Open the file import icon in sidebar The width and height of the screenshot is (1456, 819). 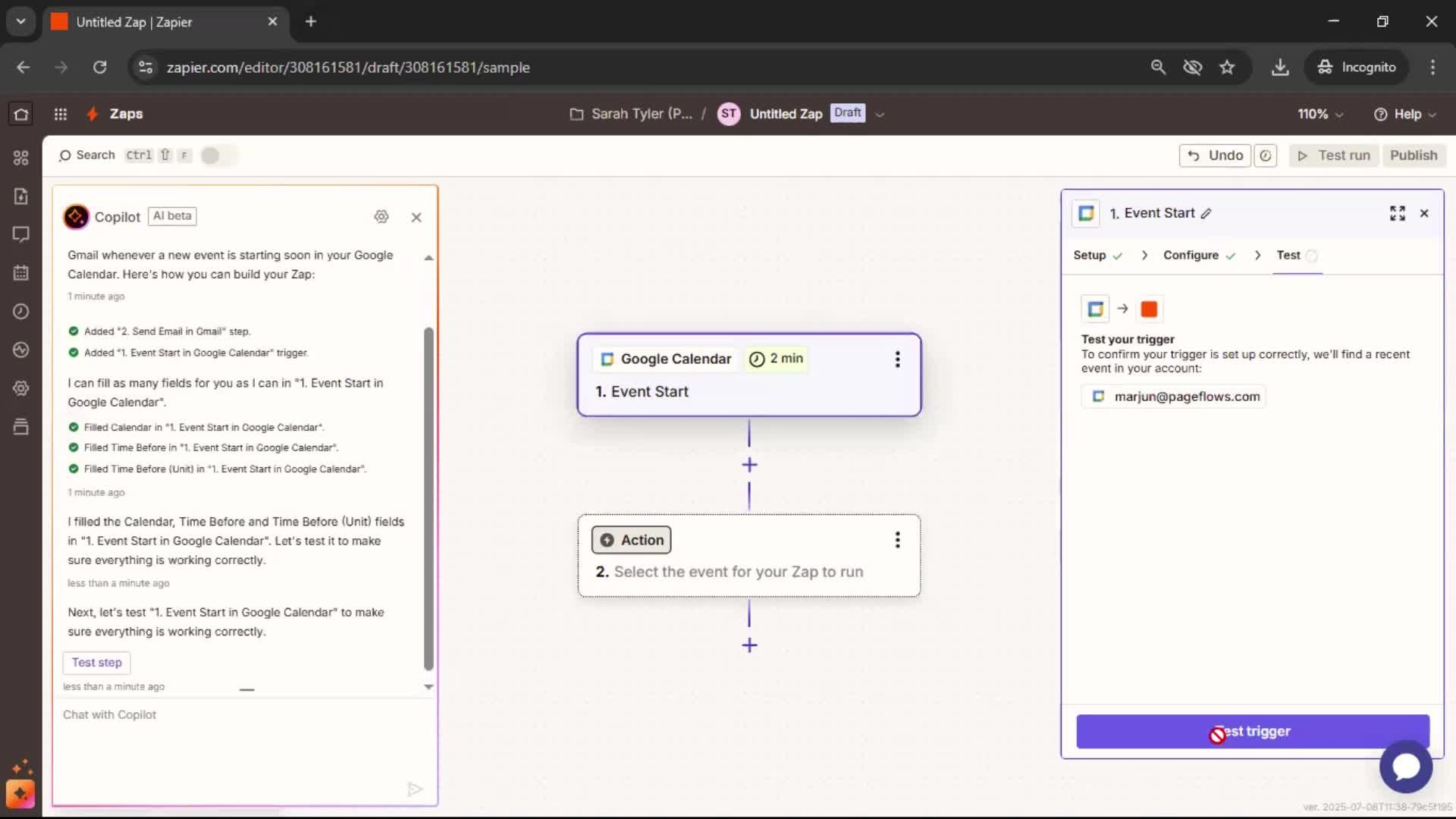(x=21, y=196)
